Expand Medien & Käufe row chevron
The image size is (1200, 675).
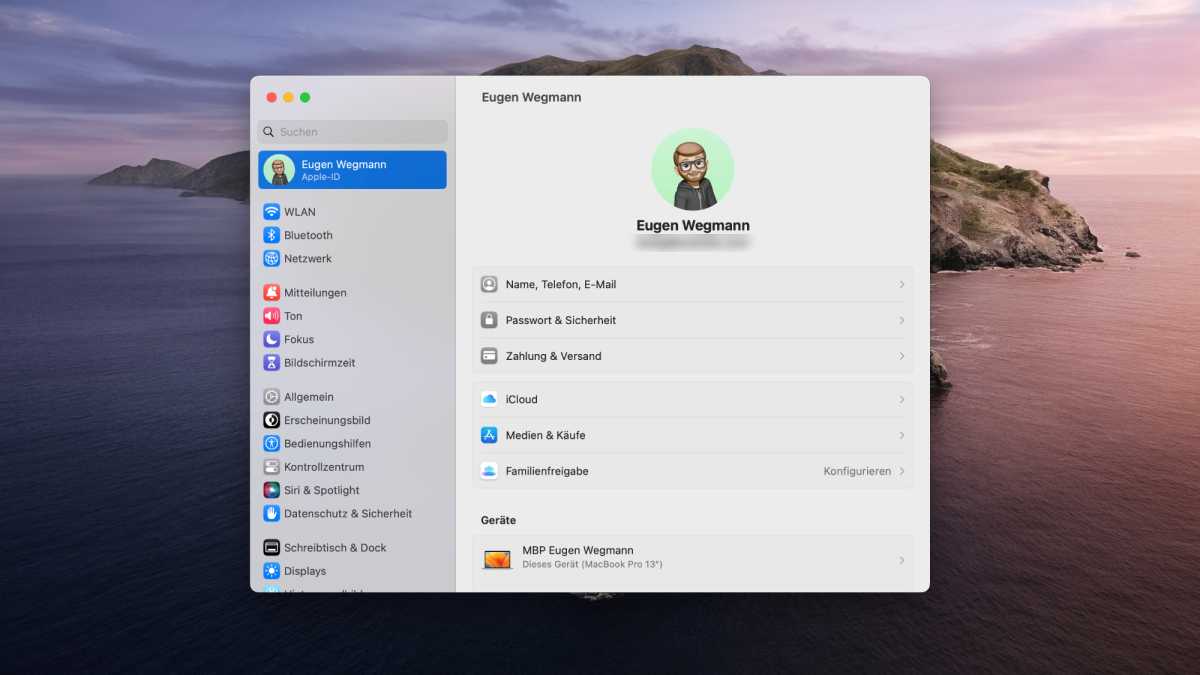[901, 435]
